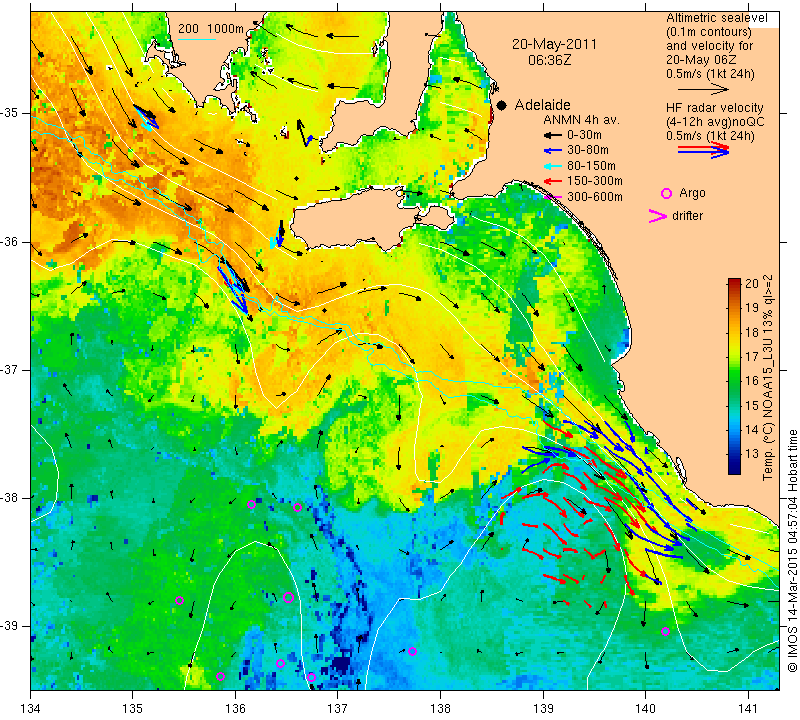This screenshot has height=720, width=800.
Task: Click the time text 06:36Z
Action: [x=549, y=60]
